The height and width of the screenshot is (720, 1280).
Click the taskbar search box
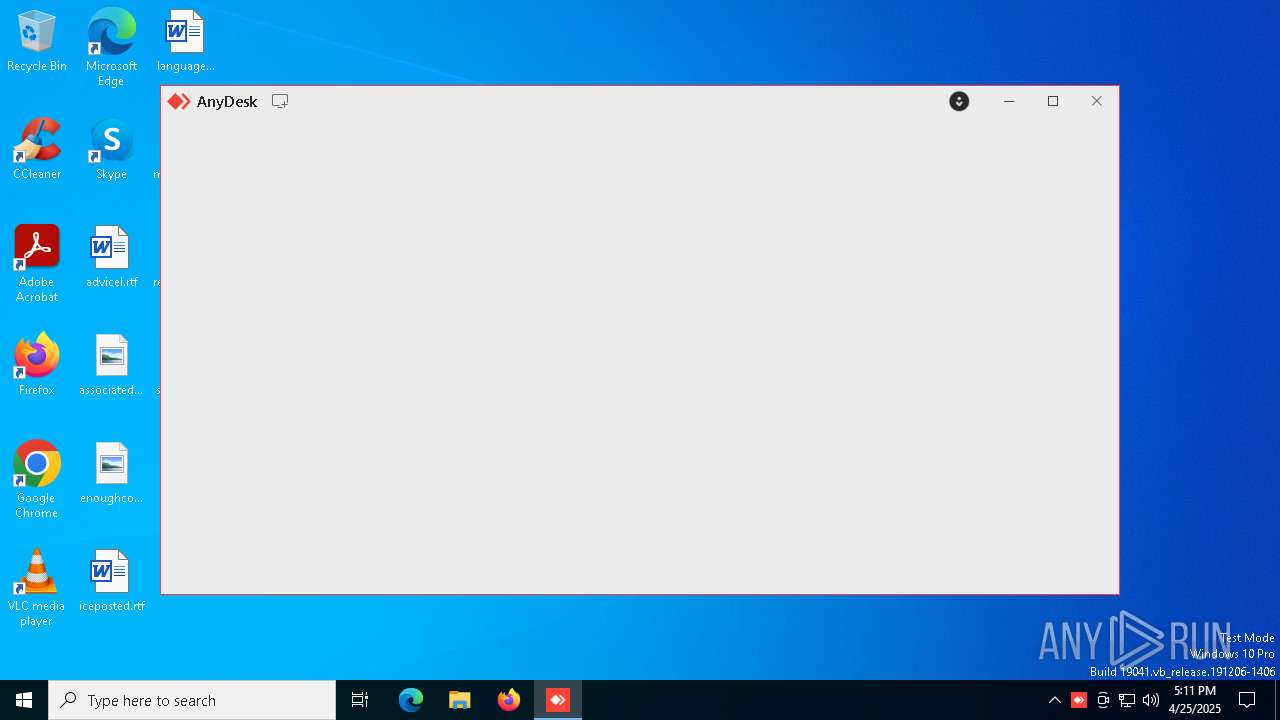192,700
